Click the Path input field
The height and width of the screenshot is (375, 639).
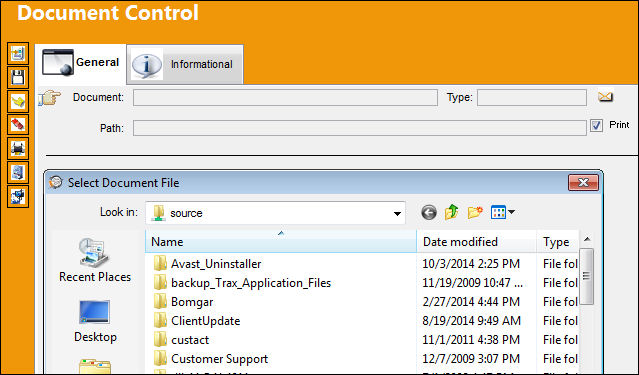point(360,128)
